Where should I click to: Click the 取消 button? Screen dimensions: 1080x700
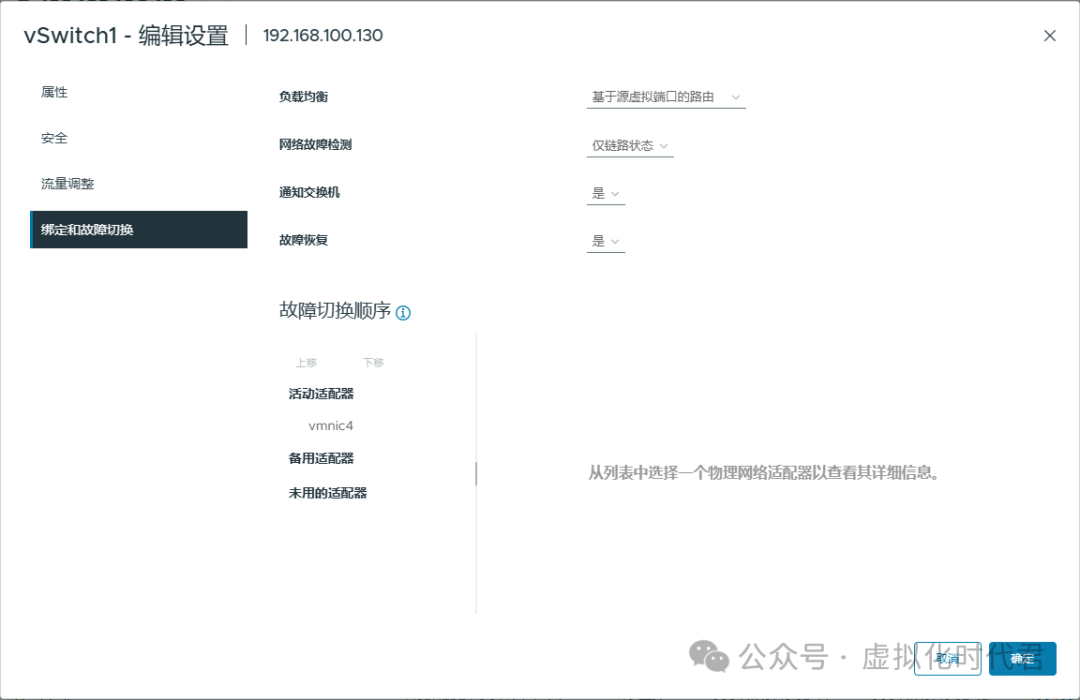click(947, 658)
